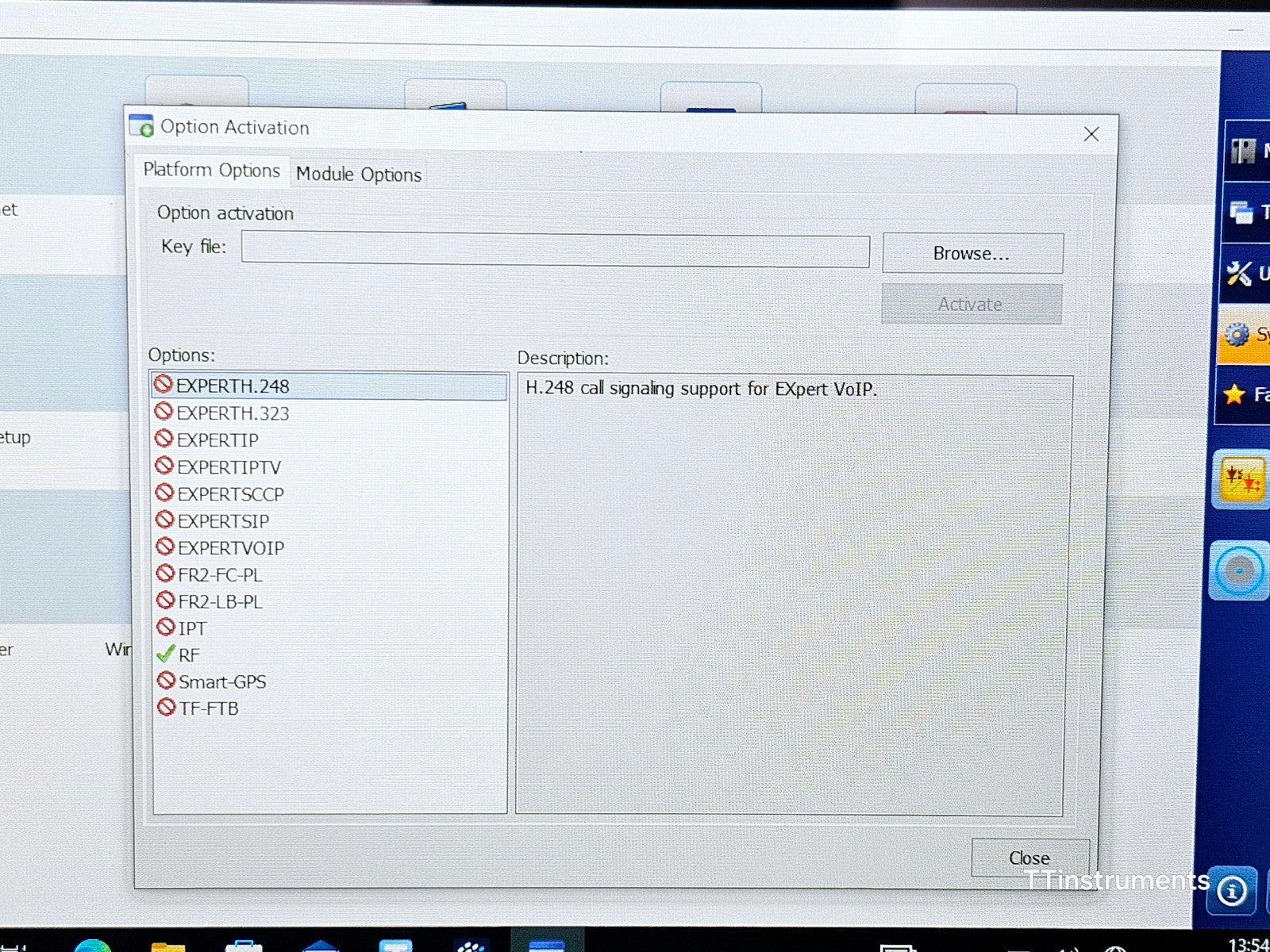Pick FR2-FC-PL in the options list
This screenshot has height=952, width=1270.
pyautogui.click(x=220, y=575)
